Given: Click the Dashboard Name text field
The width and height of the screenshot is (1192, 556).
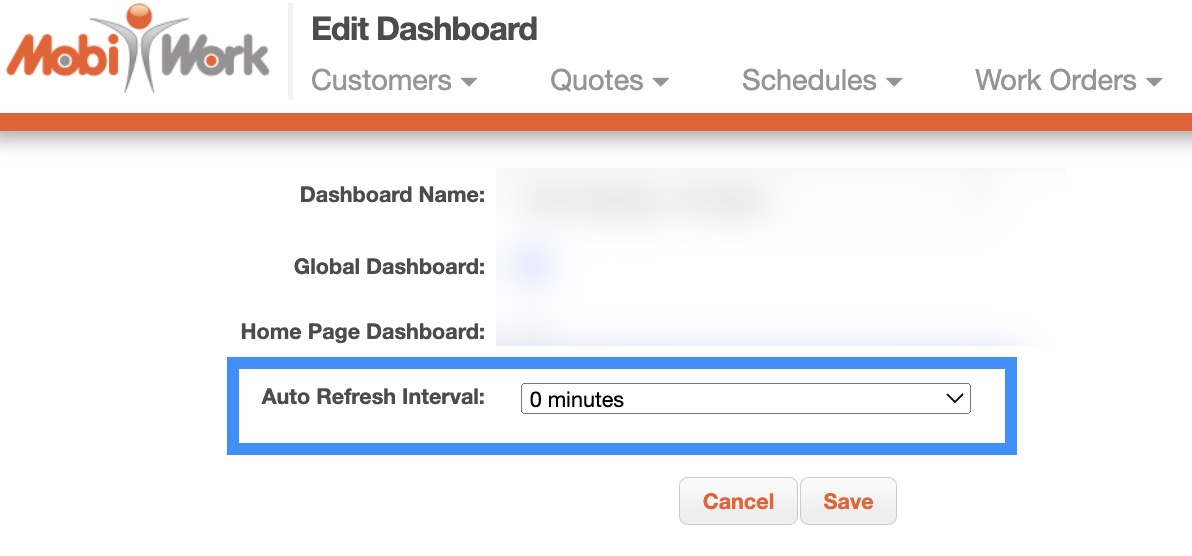Looking at the screenshot, I should pyautogui.click(x=780, y=196).
